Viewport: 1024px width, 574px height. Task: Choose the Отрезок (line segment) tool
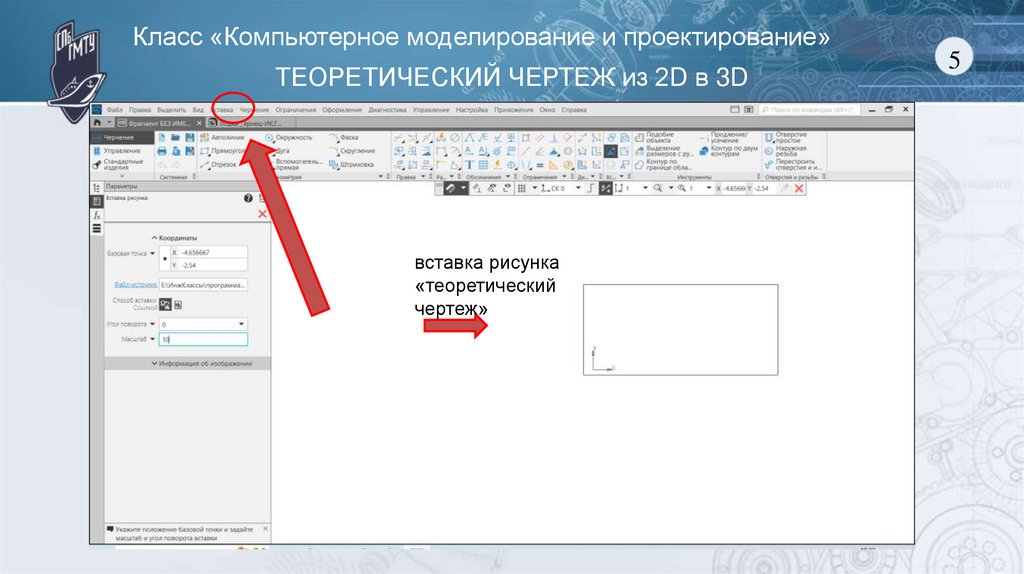pyautogui.click(x=222, y=164)
